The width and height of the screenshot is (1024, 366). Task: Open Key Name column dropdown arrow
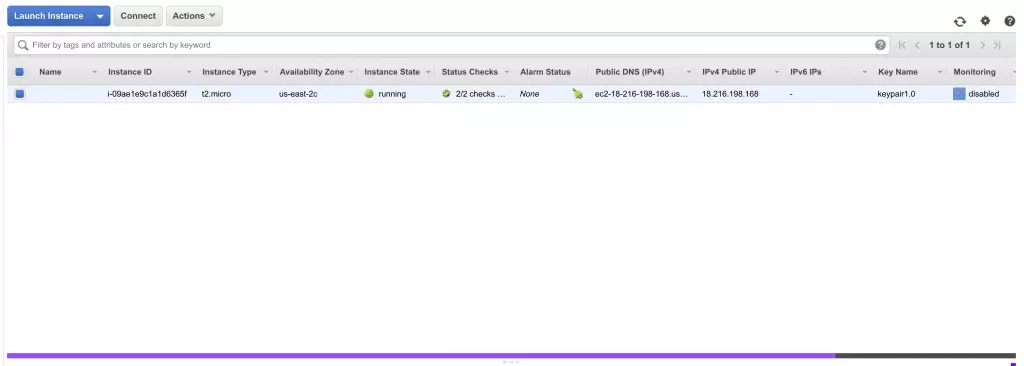pos(940,72)
